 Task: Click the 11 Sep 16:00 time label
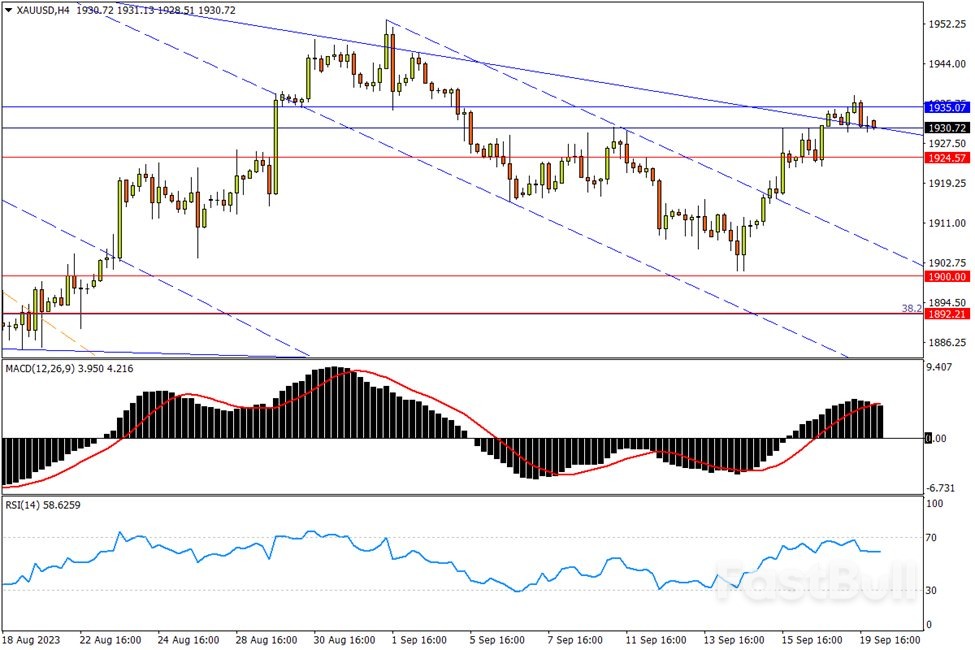click(x=655, y=639)
